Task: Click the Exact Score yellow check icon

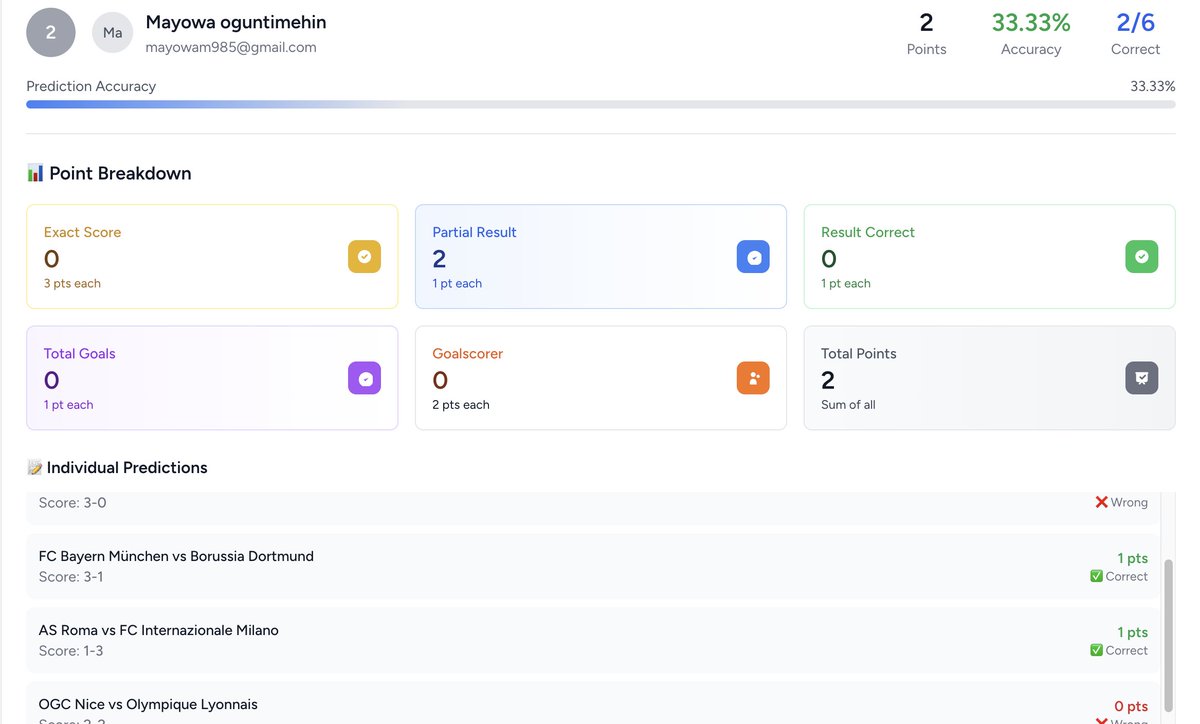Action: coord(364,257)
